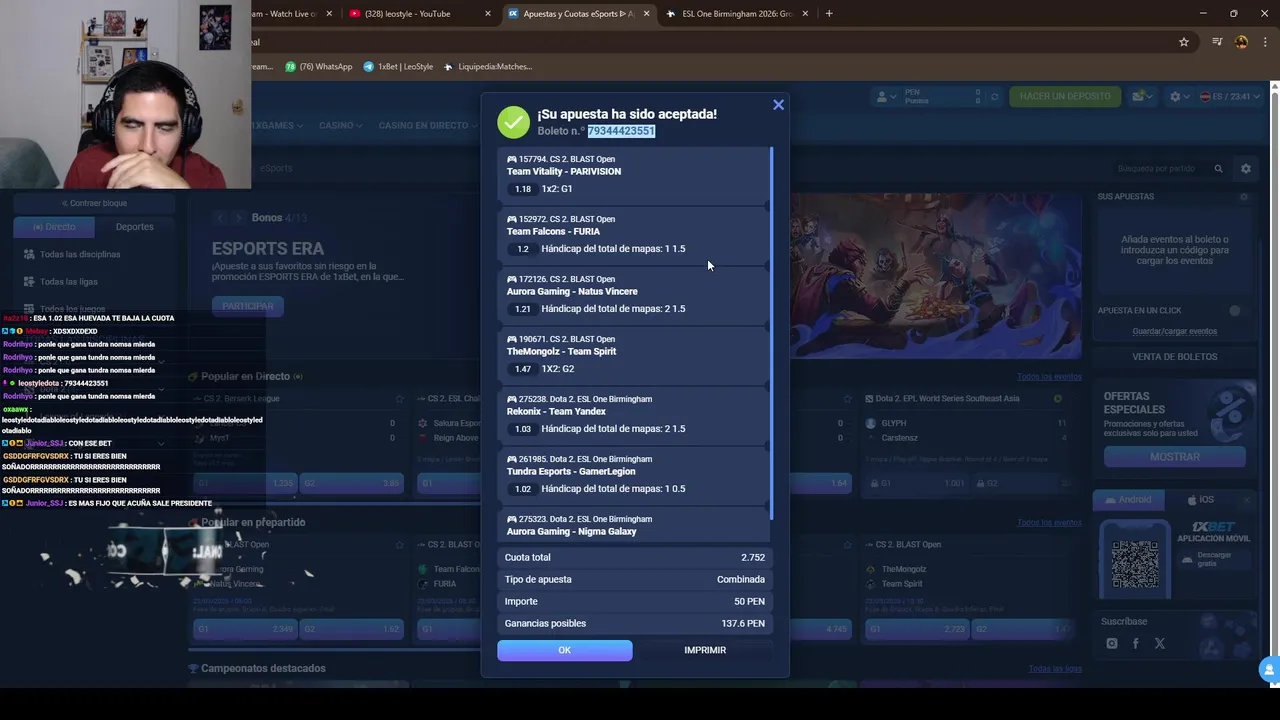The width and height of the screenshot is (1280, 720).
Task: Refresh the PEN balance
Action: click(994, 97)
